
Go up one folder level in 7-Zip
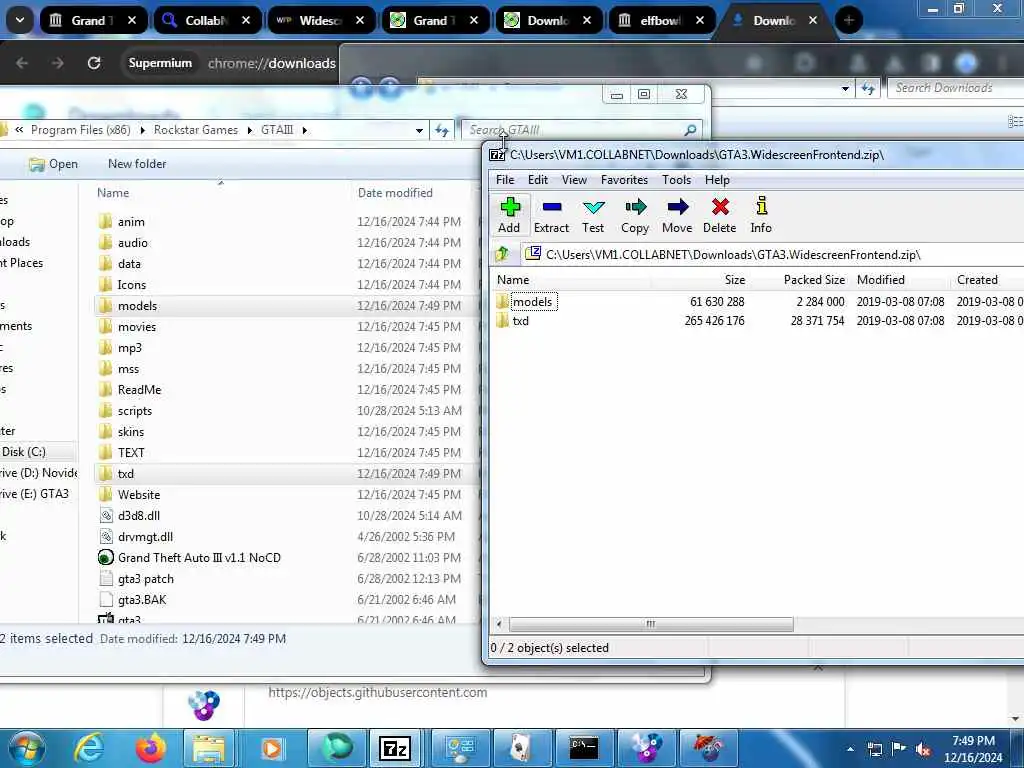[502, 254]
